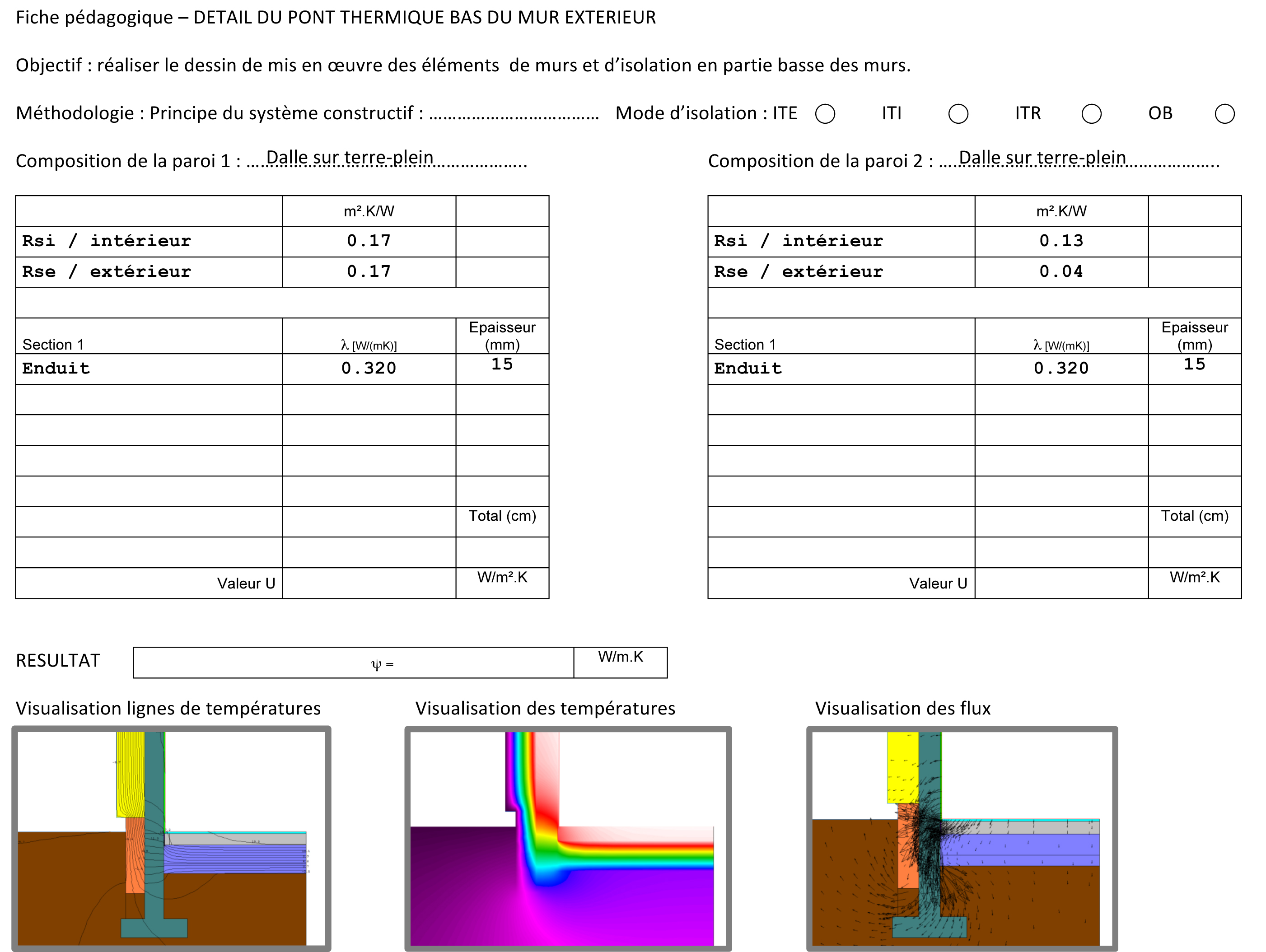Image resolution: width=1266 pixels, height=952 pixels.
Task: Click 'Rsi / intérieur' in paroi 1 table
Action: [x=107, y=241]
